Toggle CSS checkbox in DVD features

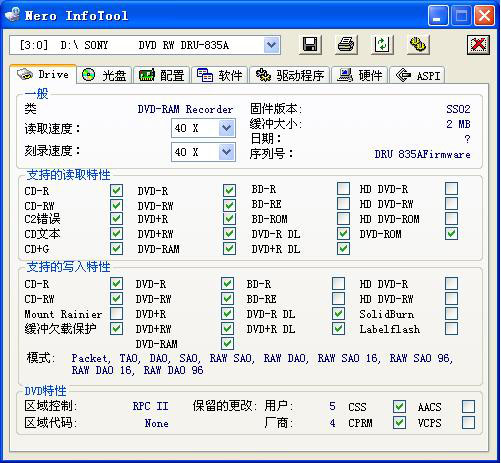click(x=399, y=406)
